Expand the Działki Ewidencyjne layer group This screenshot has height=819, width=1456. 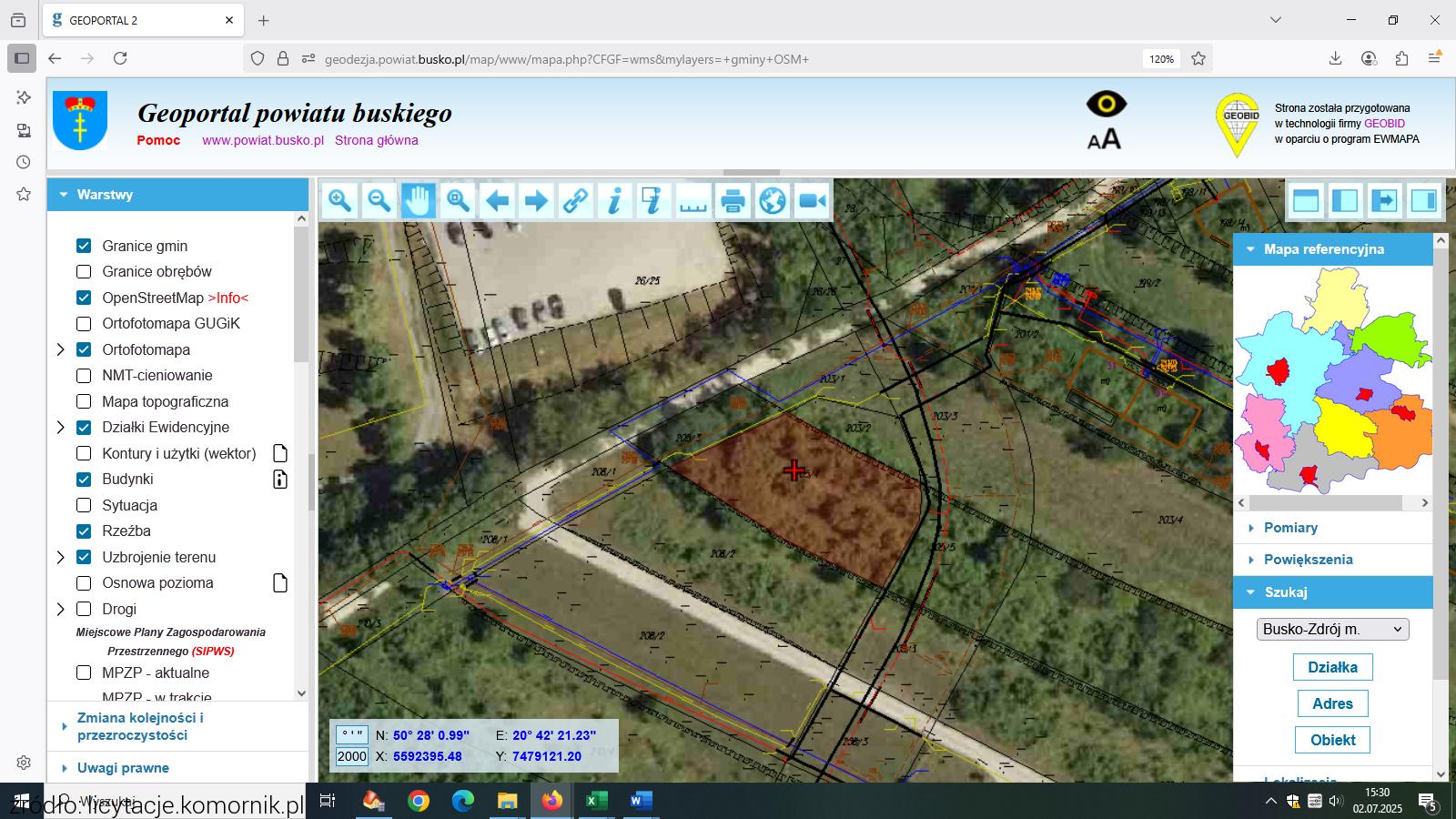coord(61,427)
